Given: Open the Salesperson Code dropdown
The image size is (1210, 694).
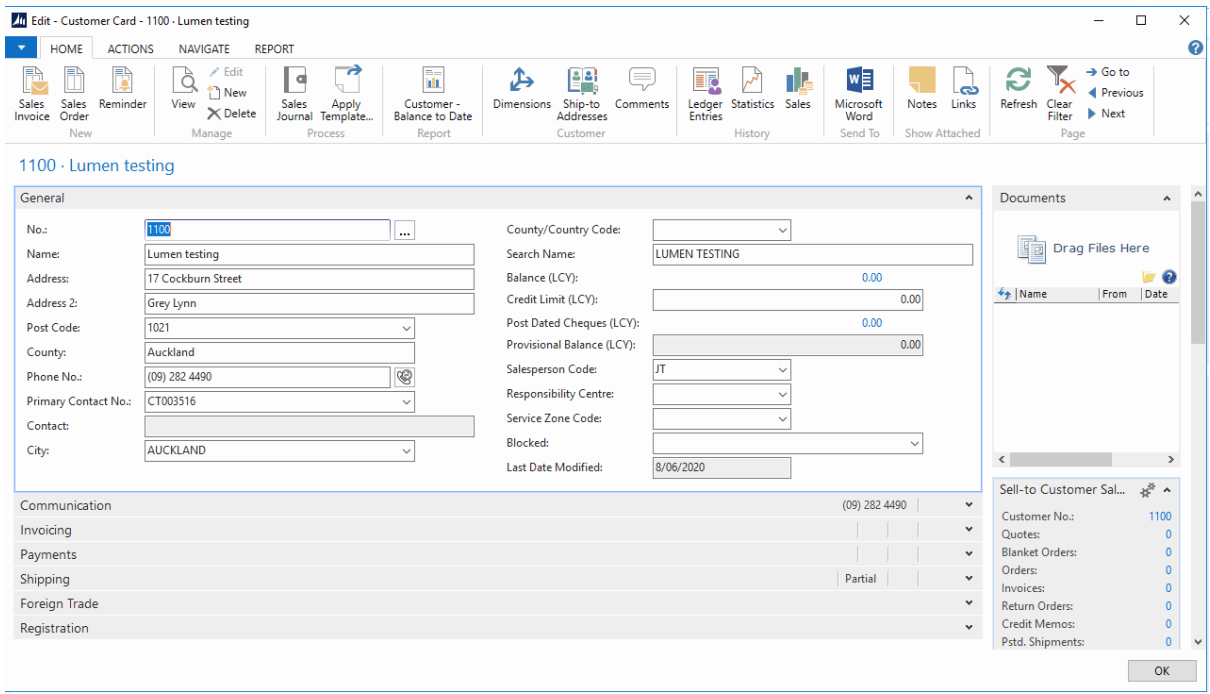Looking at the screenshot, I should point(782,370).
